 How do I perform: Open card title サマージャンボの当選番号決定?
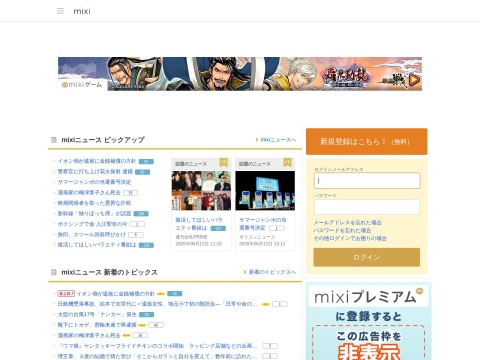pyautogui.click(x=262, y=224)
